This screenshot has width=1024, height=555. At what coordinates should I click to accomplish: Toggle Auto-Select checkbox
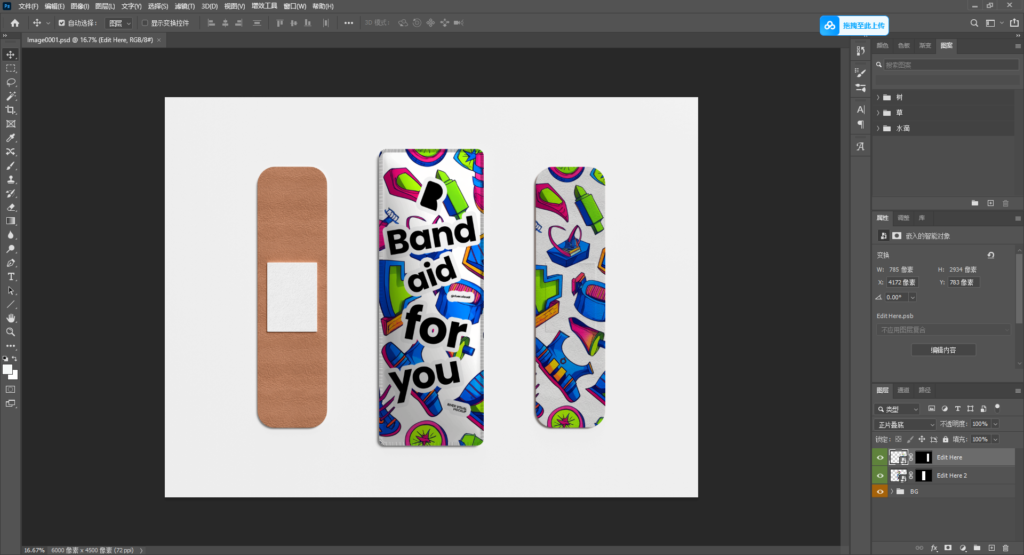62,23
